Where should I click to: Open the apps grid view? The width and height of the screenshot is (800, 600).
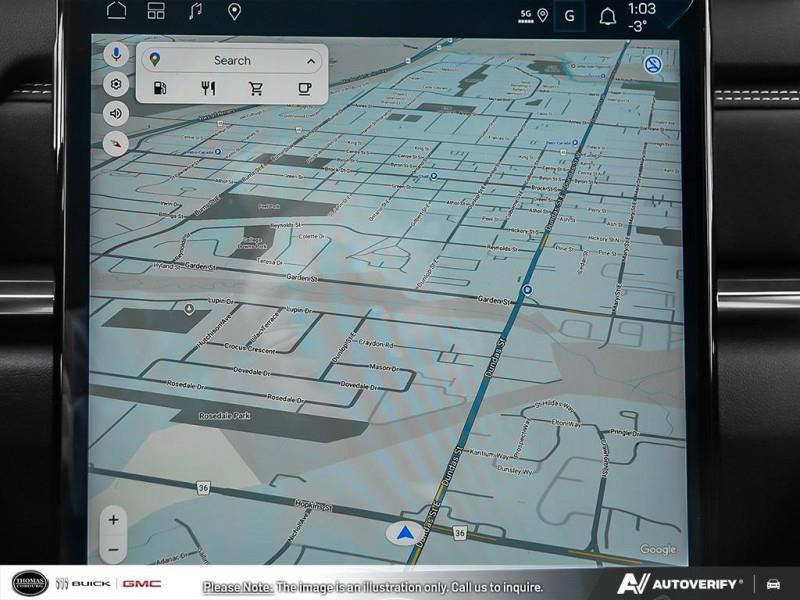pos(156,12)
